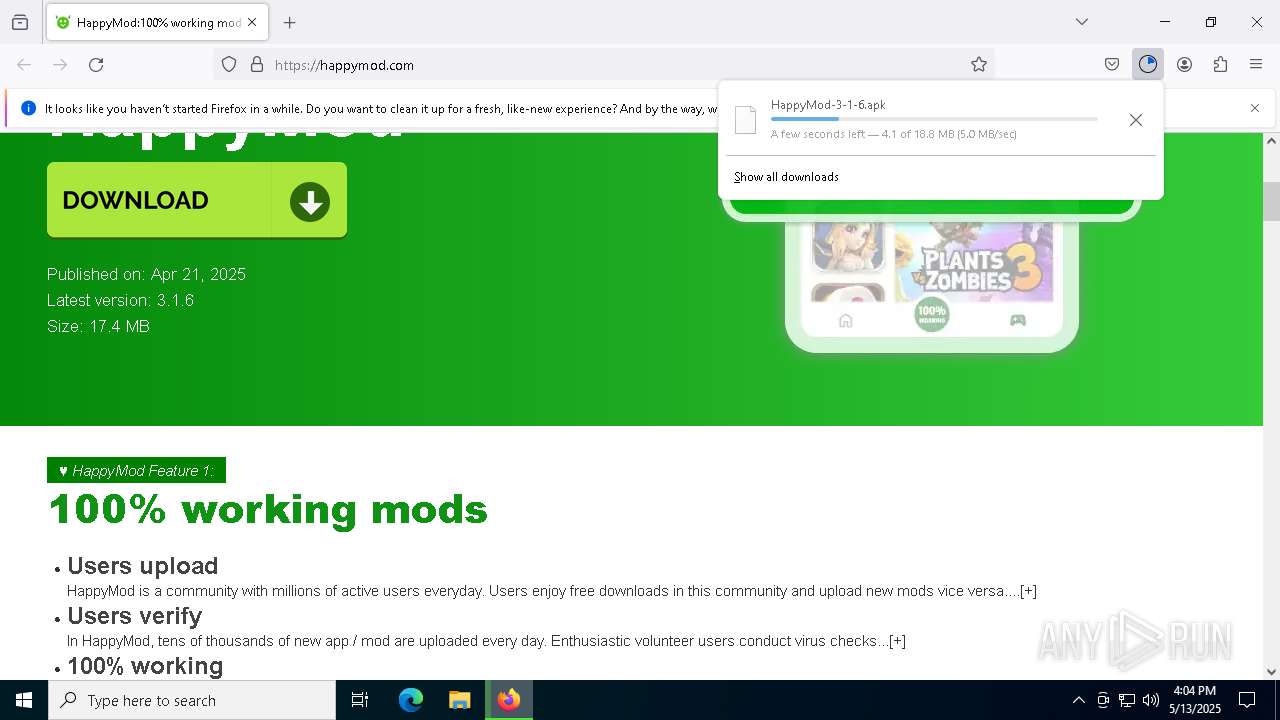This screenshot has width=1280, height=720.
Task: Open the tracking protection shield icon
Action: point(229,64)
